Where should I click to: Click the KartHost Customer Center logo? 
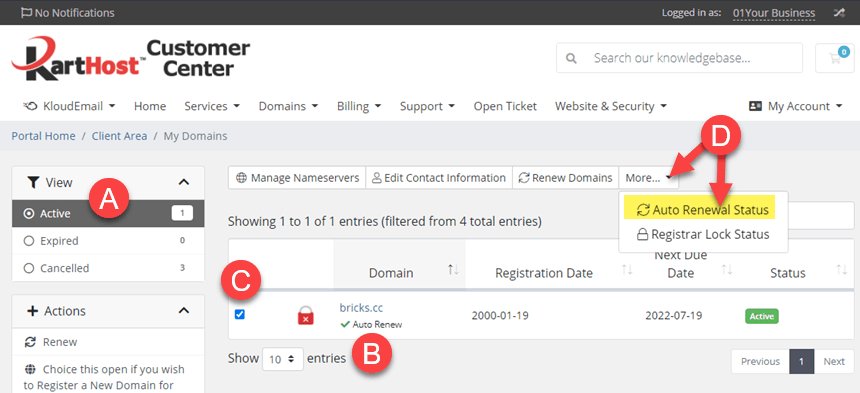point(131,59)
